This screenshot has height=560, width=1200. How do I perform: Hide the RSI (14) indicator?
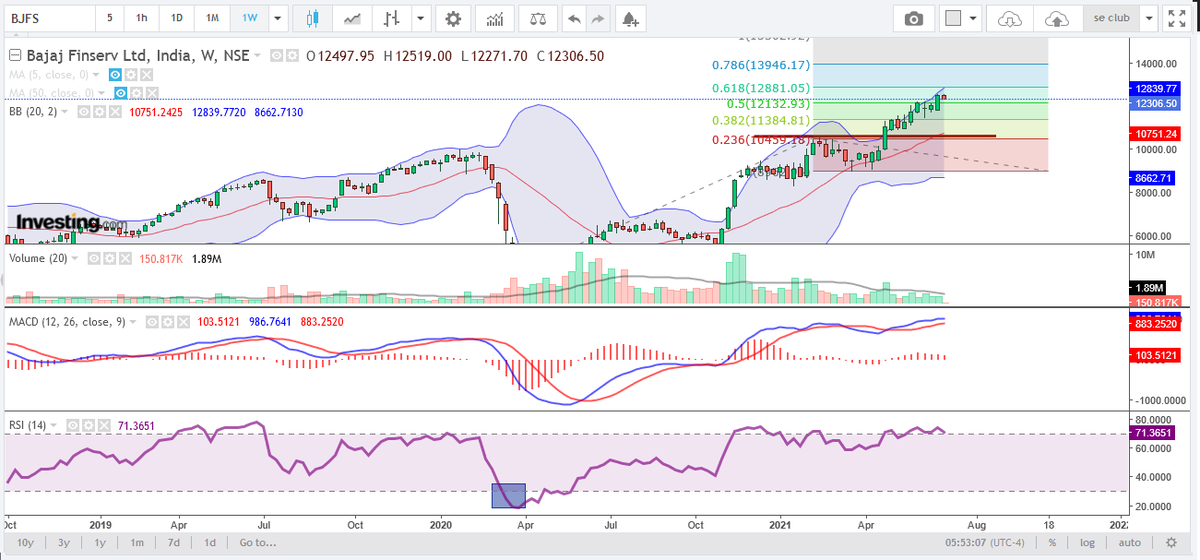click(x=71, y=425)
